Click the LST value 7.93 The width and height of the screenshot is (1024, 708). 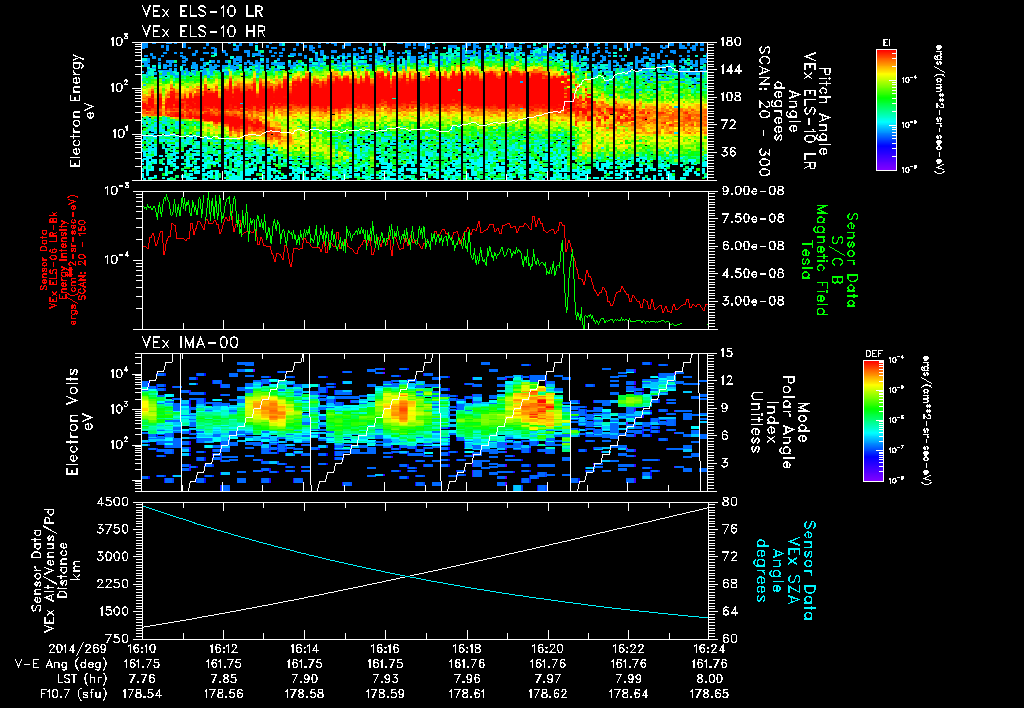[x=385, y=679]
